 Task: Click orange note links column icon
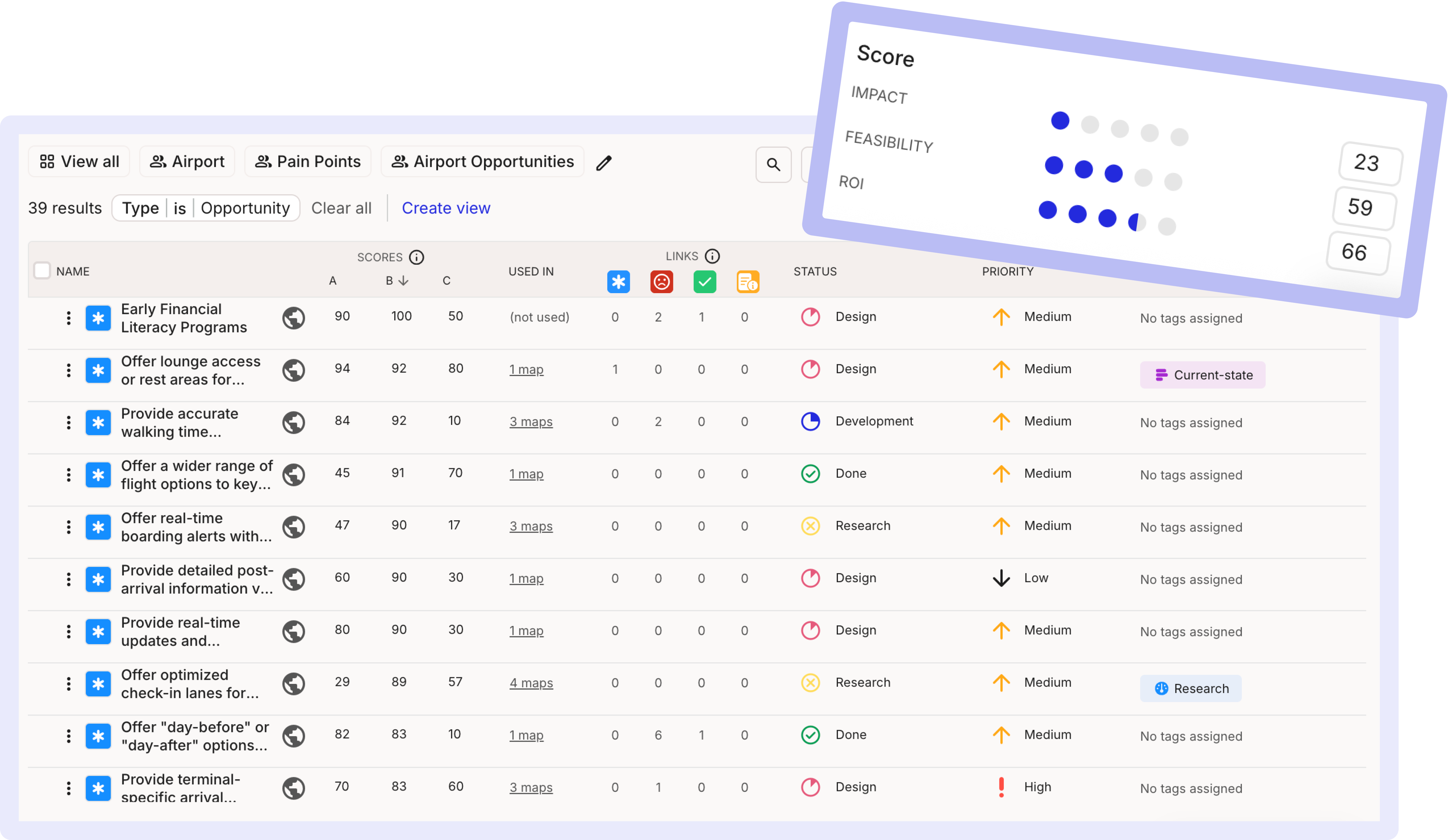(747, 282)
